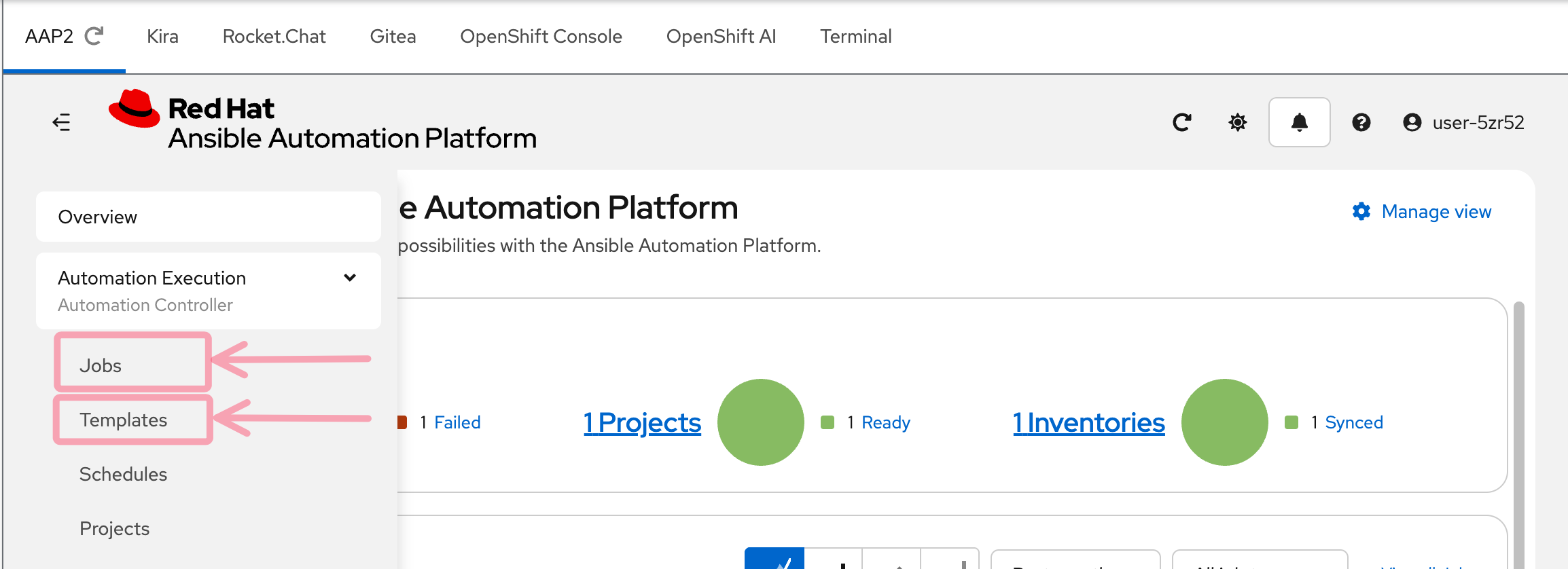Viewport: 1568px width, 569px height.
Task: Collapse the Automation Execution section chevron
Action: point(350,278)
